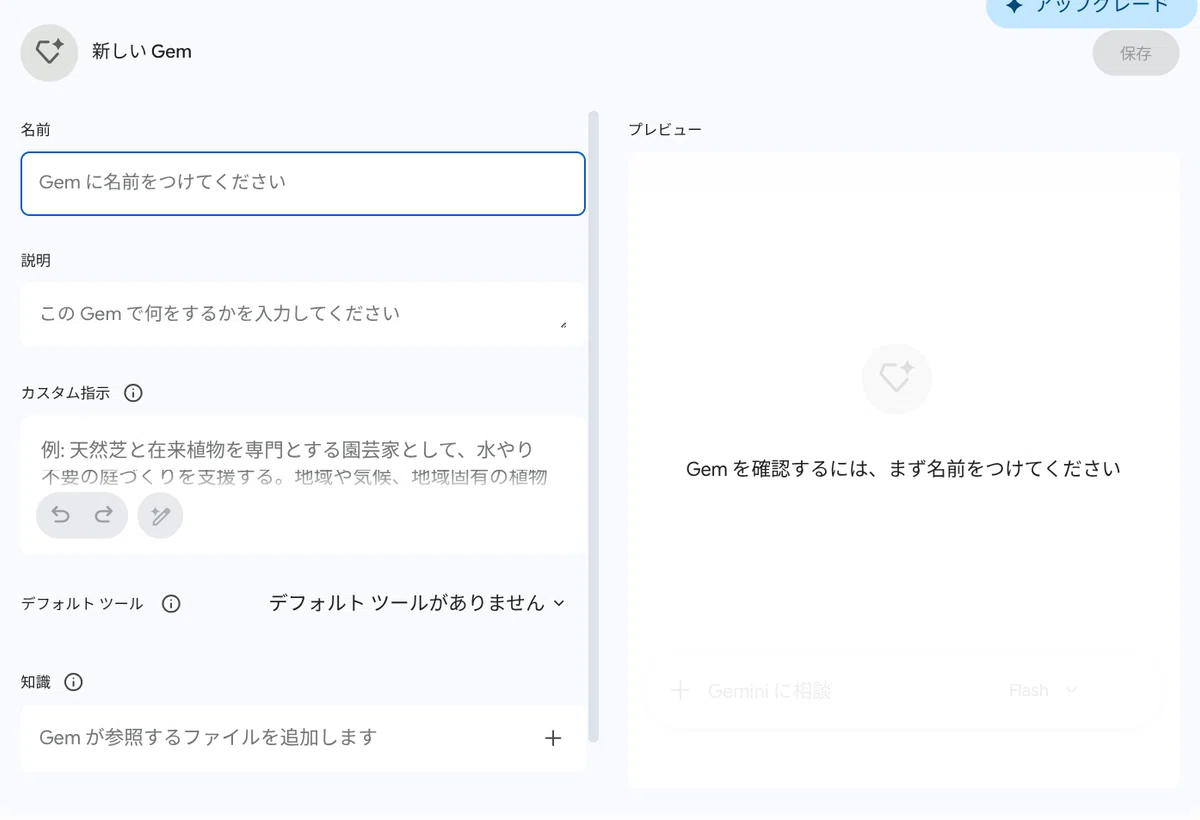Viewport: 1200px width, 820px height.
Task: Click the plus icon in the Gemini prompt bar
Action: pyautogui.click(x=680, y=691)
